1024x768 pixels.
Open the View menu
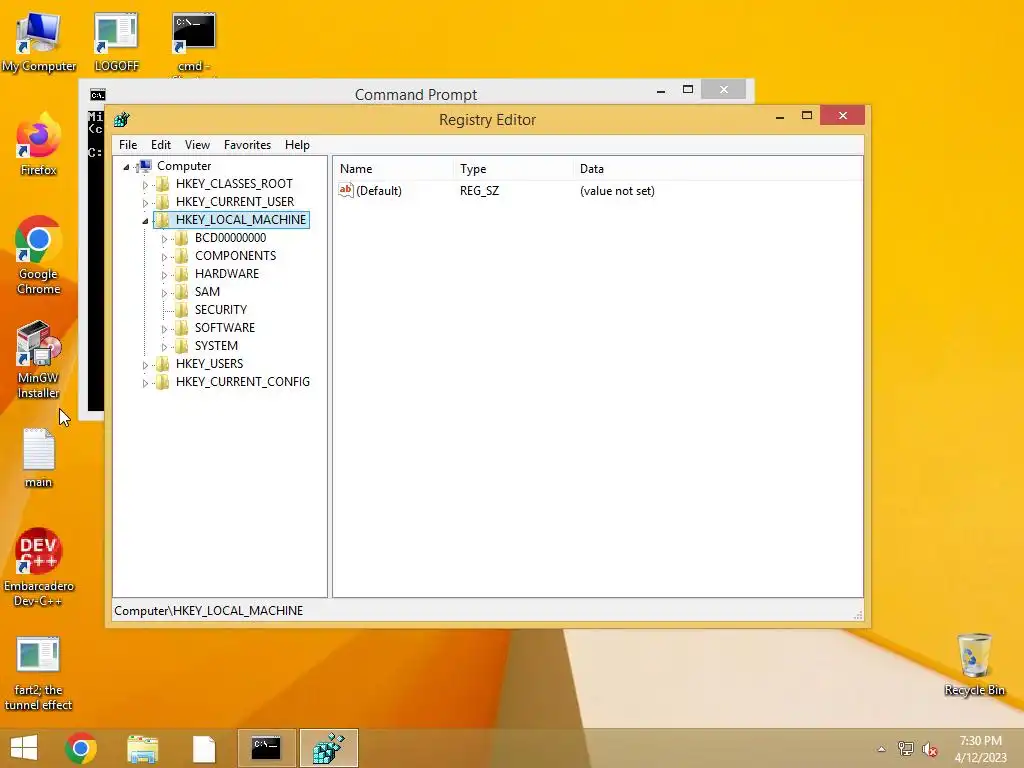click(x=197, y=145)
